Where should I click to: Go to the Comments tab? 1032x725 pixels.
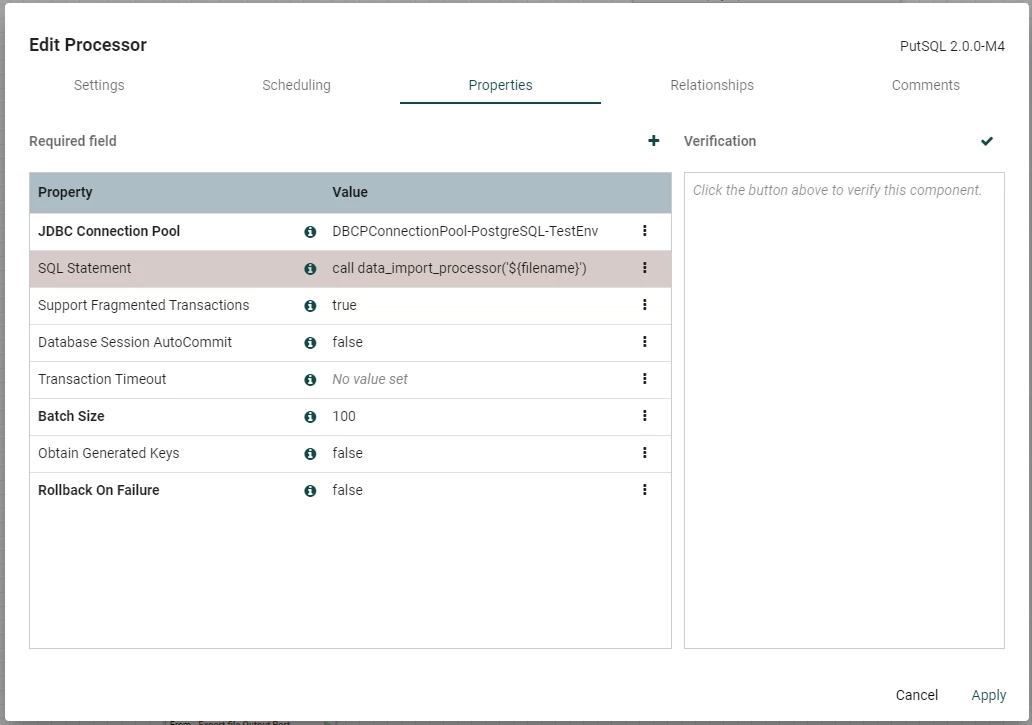(x=925, y=85)
